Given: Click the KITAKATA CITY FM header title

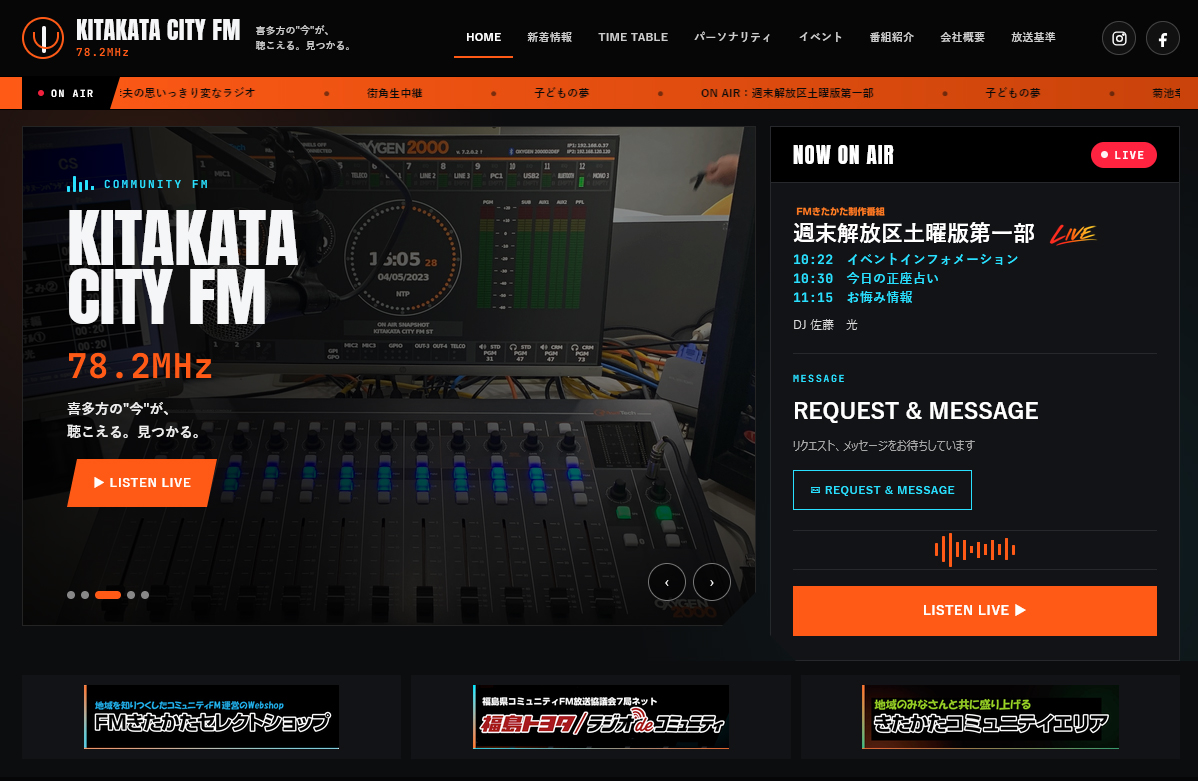Looking at the screenshot, I should (158, 31).
